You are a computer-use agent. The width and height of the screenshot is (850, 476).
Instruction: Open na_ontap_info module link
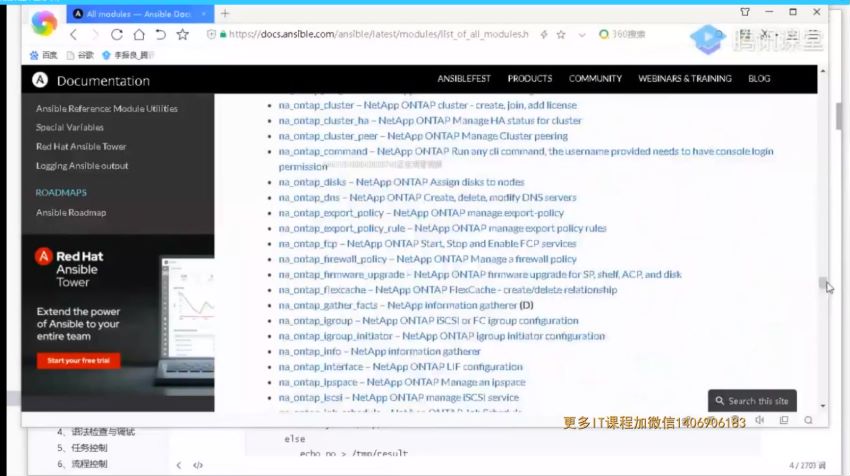379,351
